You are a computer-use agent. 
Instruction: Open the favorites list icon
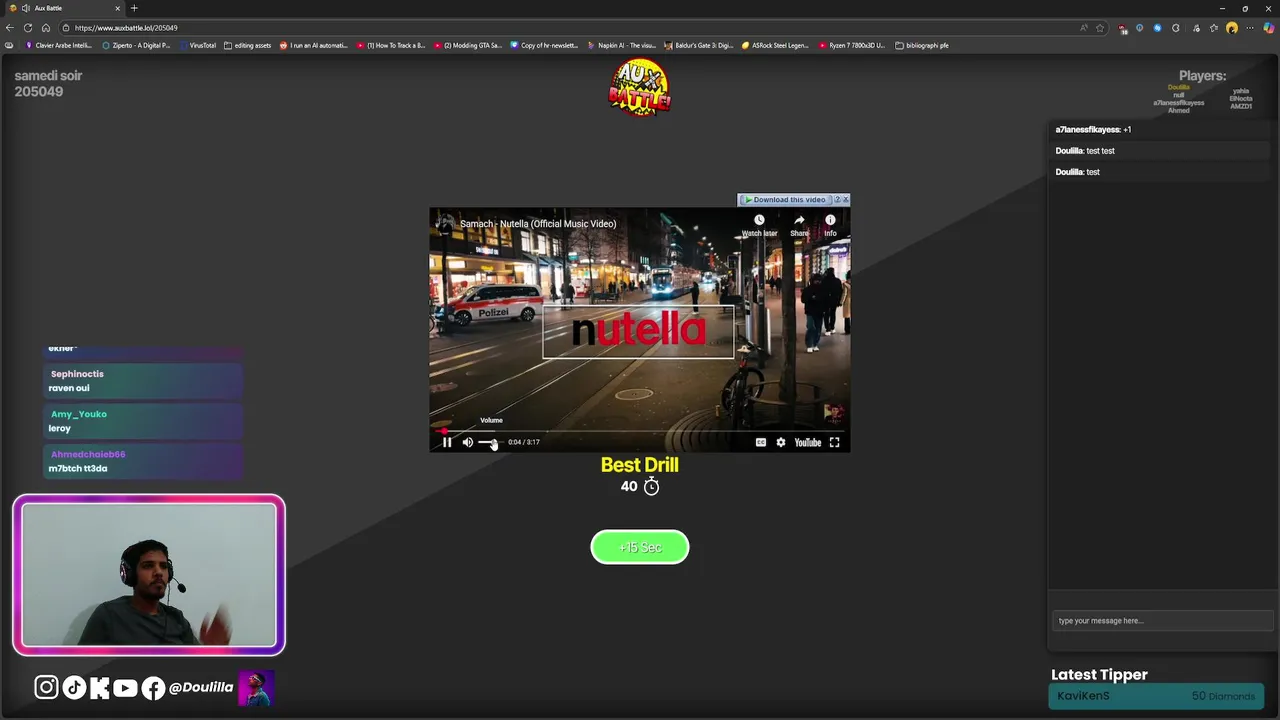point(1213,28)
